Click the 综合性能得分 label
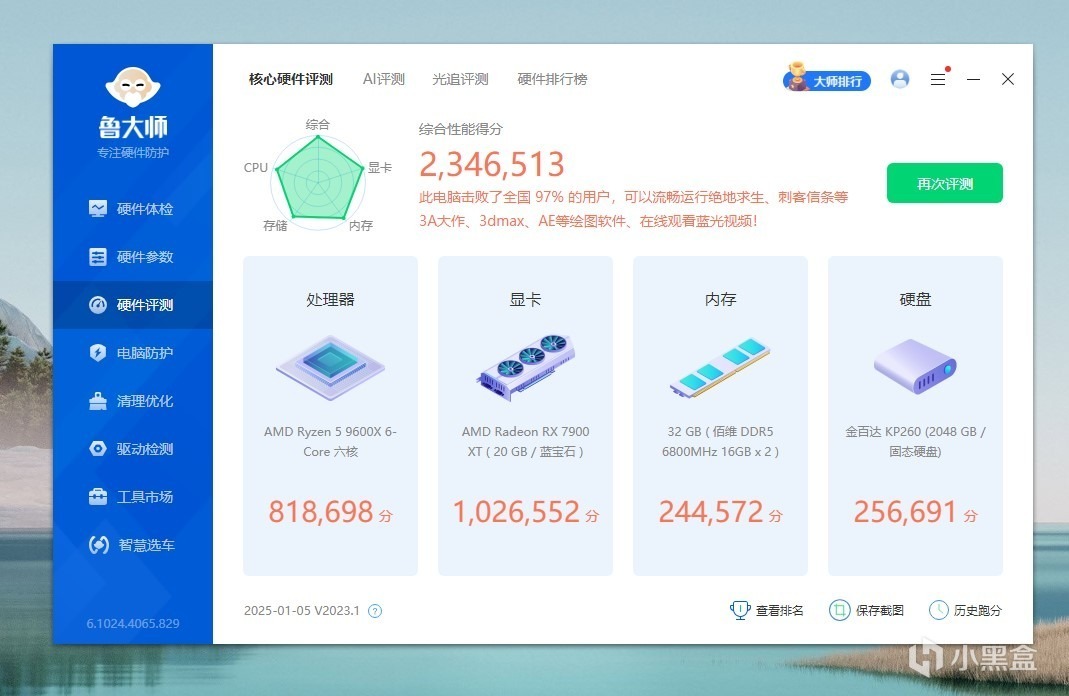 coord(460,129)
